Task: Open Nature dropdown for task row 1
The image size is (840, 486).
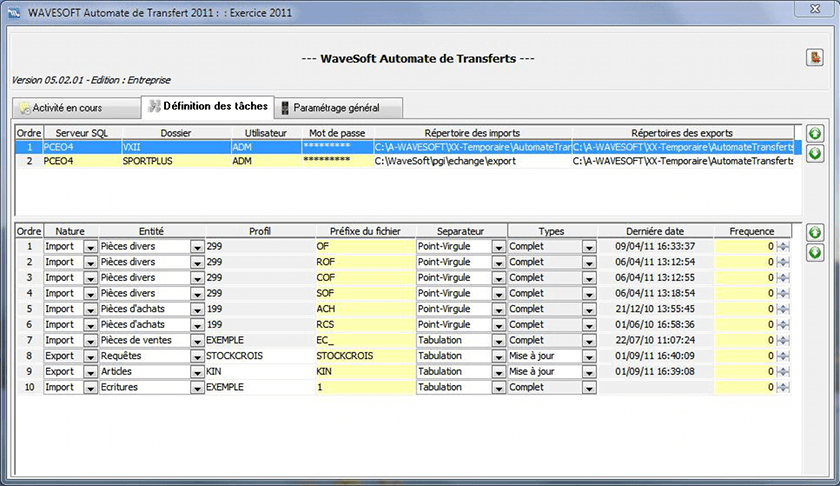Action: [90, 247]
